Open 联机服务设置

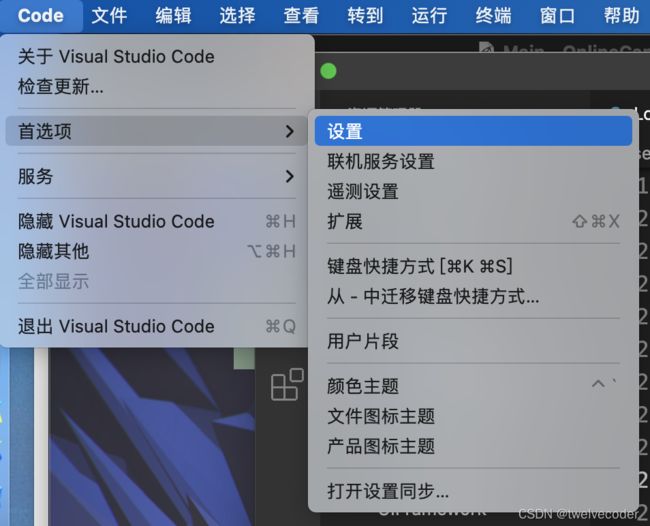pyautogui.click(x=473, y=161)
